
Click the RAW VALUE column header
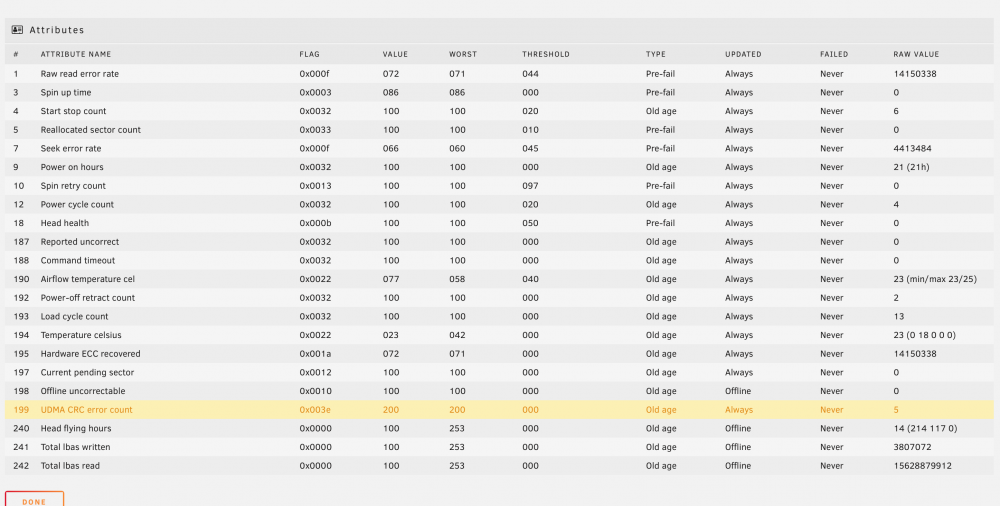pos(916,54)
